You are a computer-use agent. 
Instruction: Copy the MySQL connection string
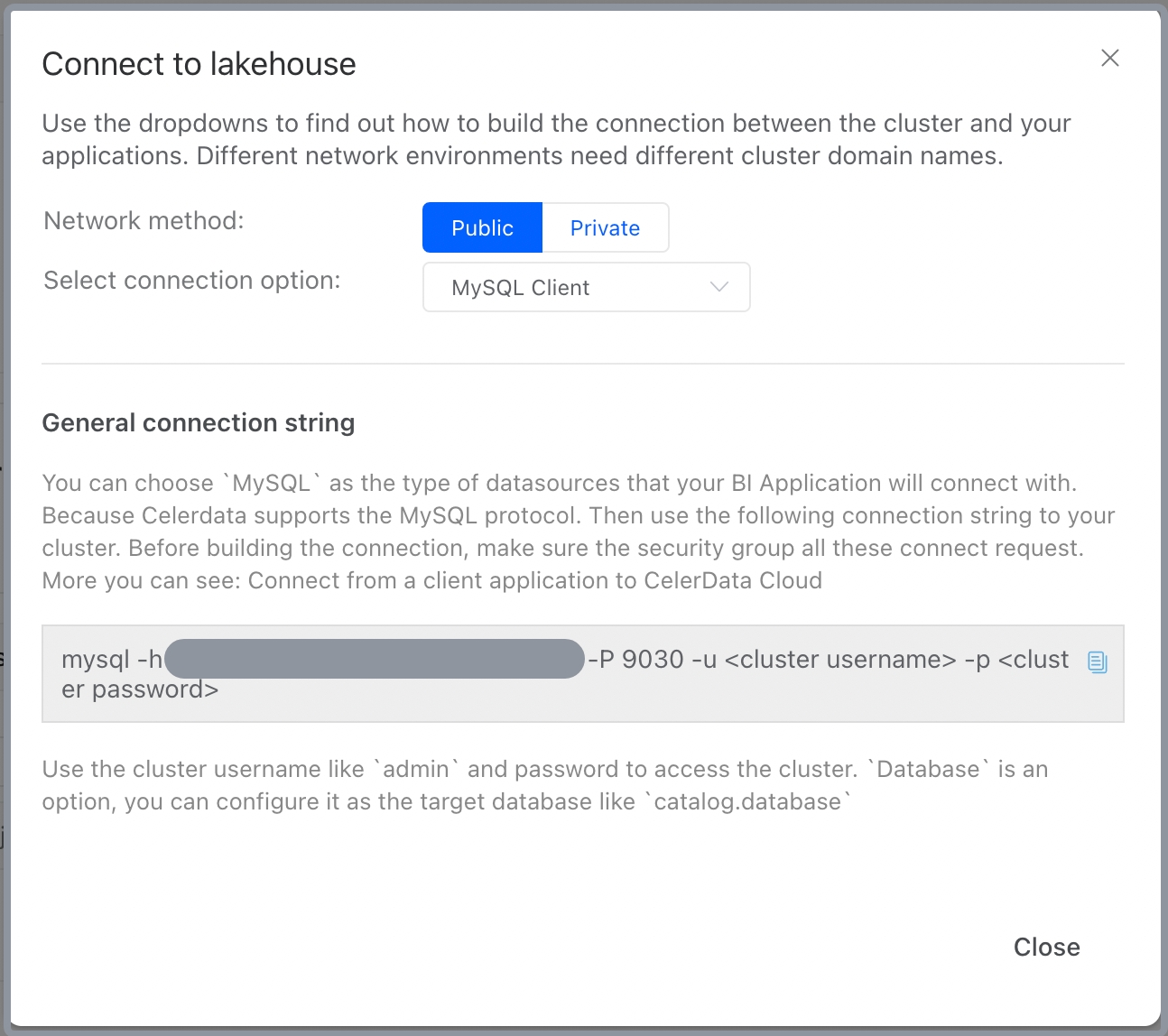pos(1097,661)
